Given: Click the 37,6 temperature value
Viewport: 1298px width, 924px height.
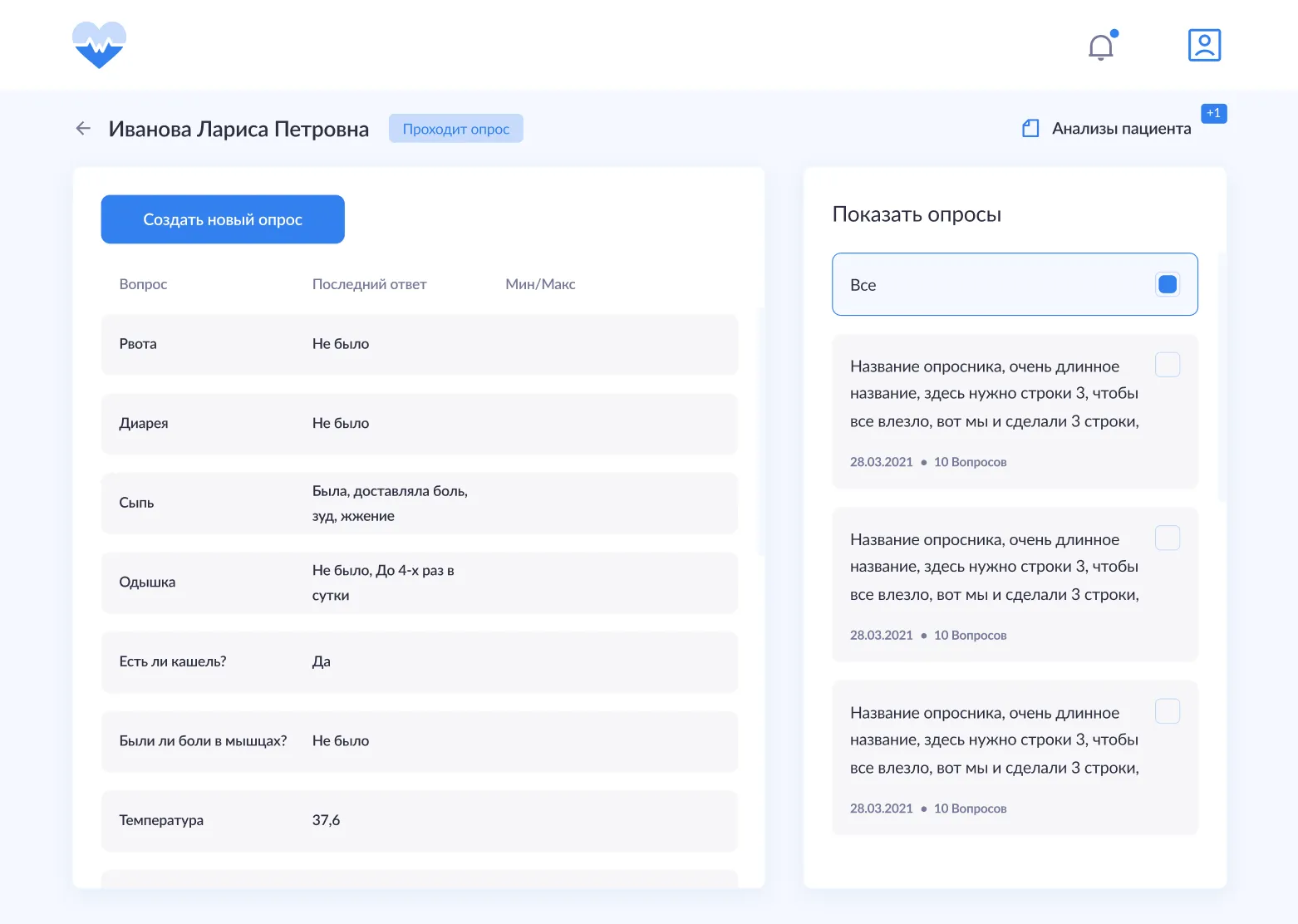Looking at the screenshot, I should click(x=326, y=820).
